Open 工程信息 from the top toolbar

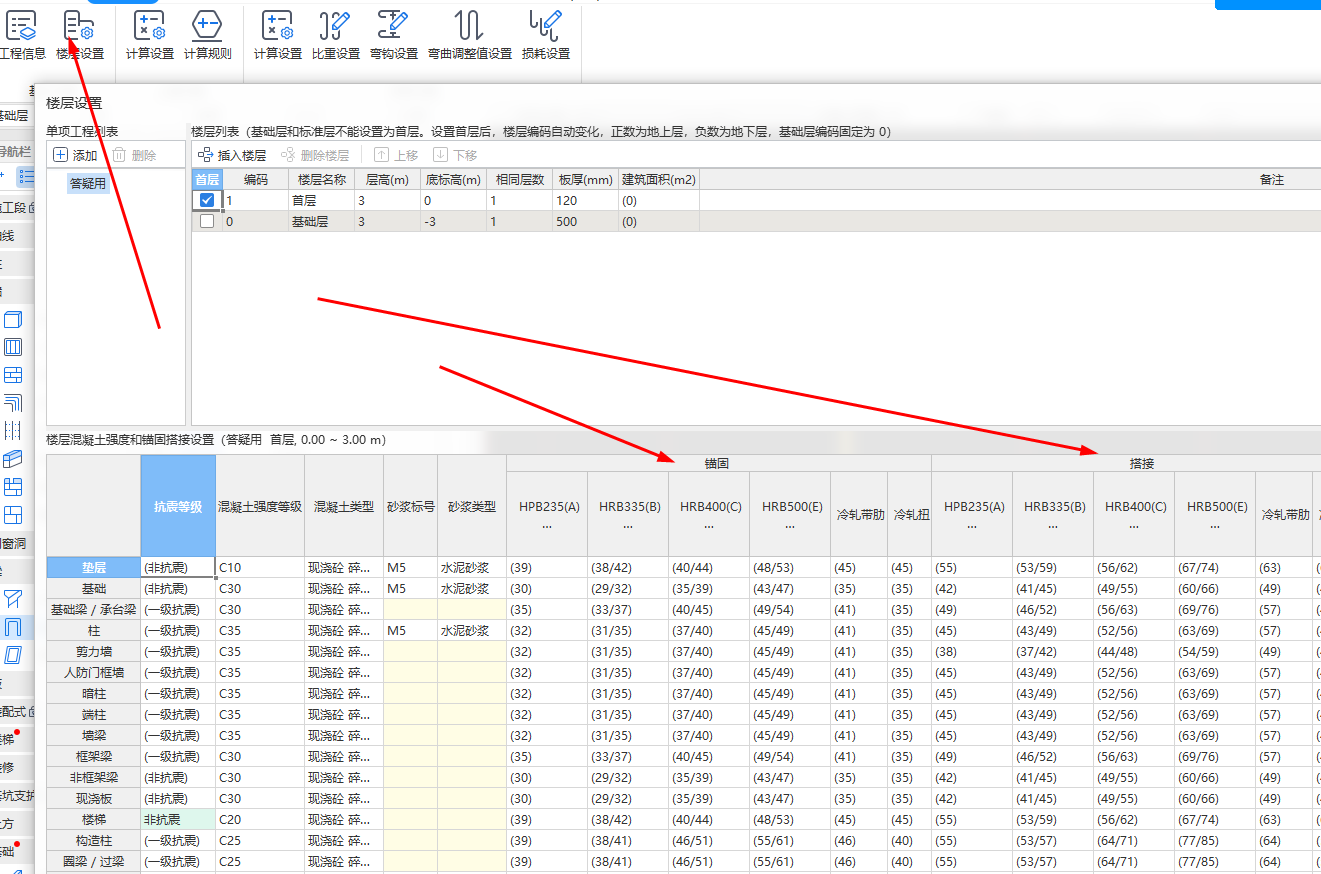22,34
